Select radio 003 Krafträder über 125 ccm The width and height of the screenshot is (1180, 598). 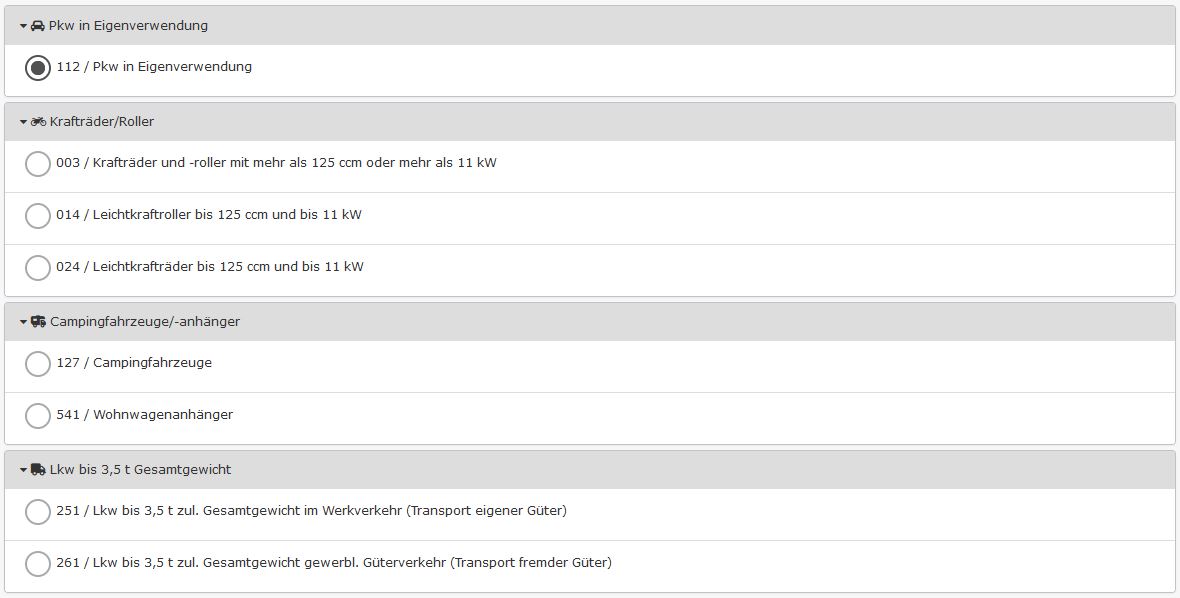pyautogui.click(x=38, y=164)
